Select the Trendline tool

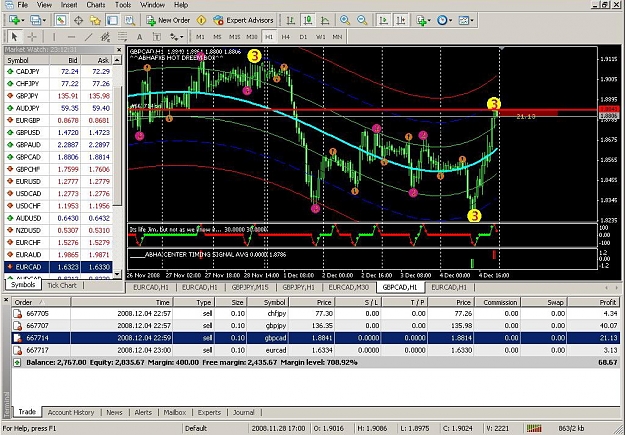88,37
